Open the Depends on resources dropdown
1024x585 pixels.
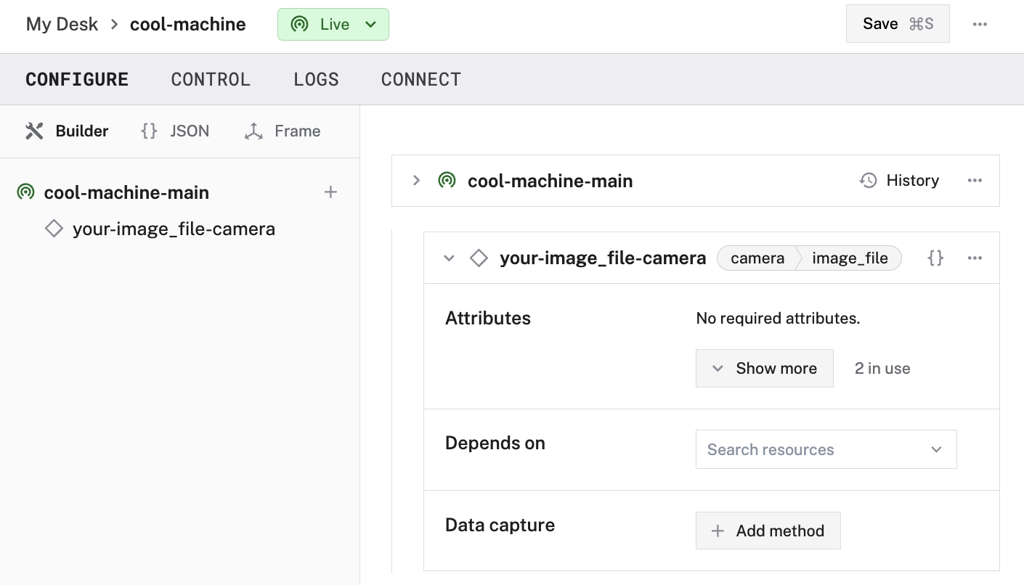(x=825, y=449)
